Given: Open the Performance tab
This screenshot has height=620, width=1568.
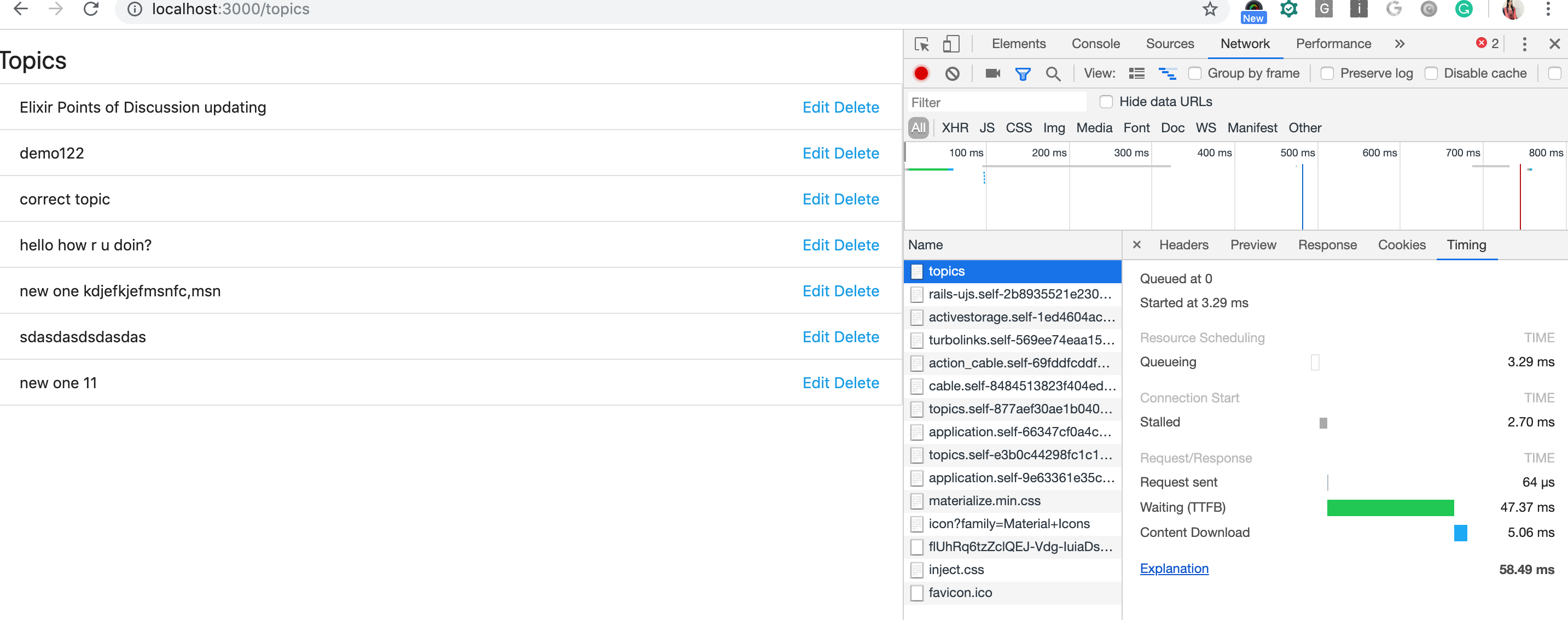Looking at the screenshot, I should [x=1333, y=44].
